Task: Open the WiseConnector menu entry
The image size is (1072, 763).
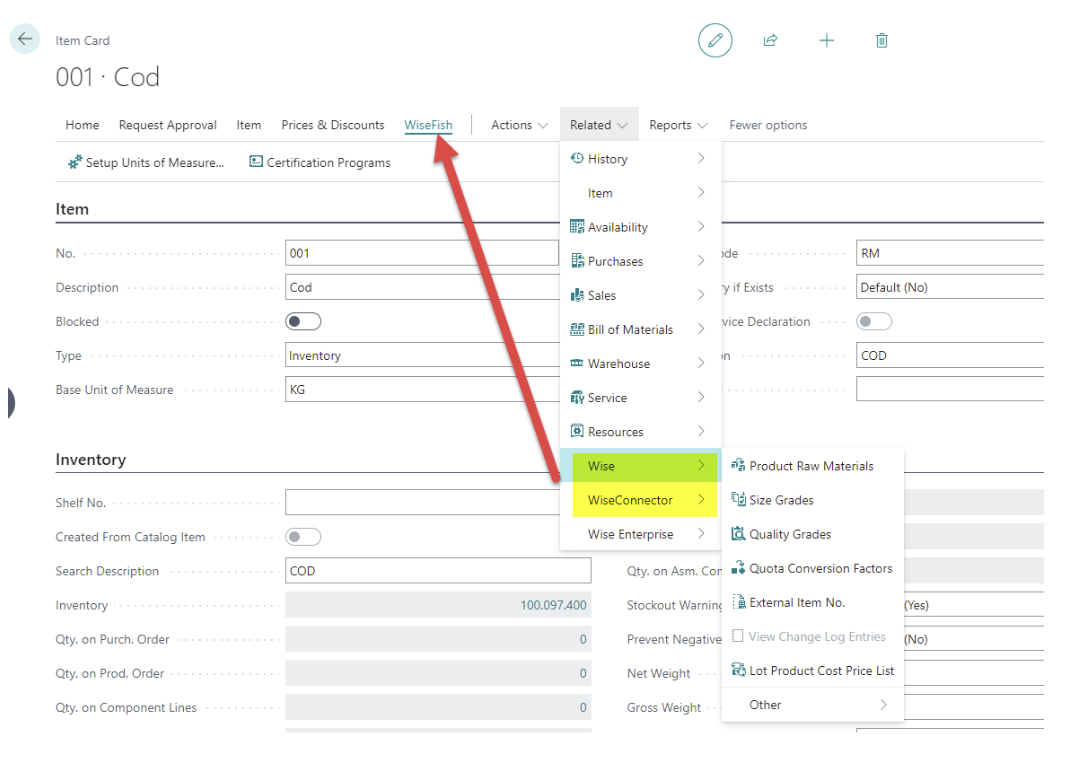Action: pos(640,500)
